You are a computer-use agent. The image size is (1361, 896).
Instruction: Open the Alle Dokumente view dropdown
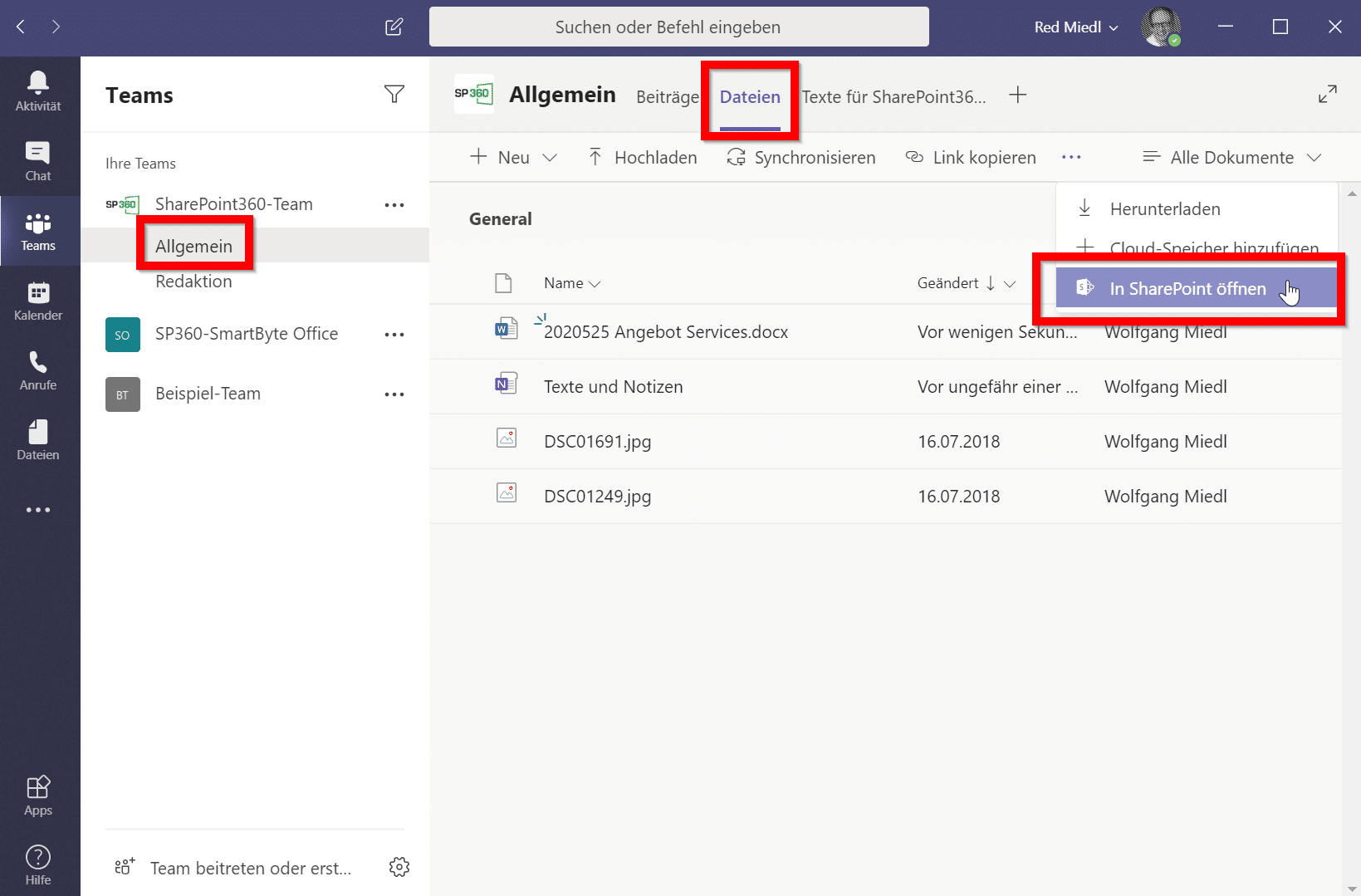tap(1232, 157)
